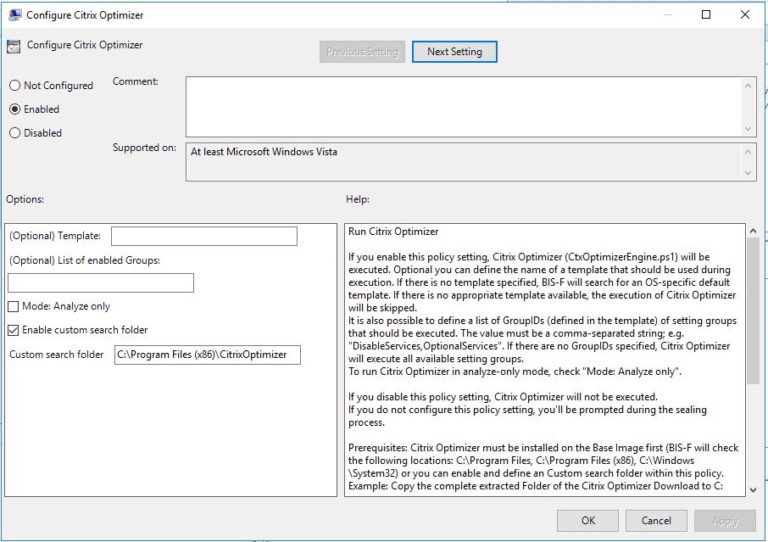Click the Comment box scroll down arrow
Screen dimensions: 768x542
tap(748, 129)
